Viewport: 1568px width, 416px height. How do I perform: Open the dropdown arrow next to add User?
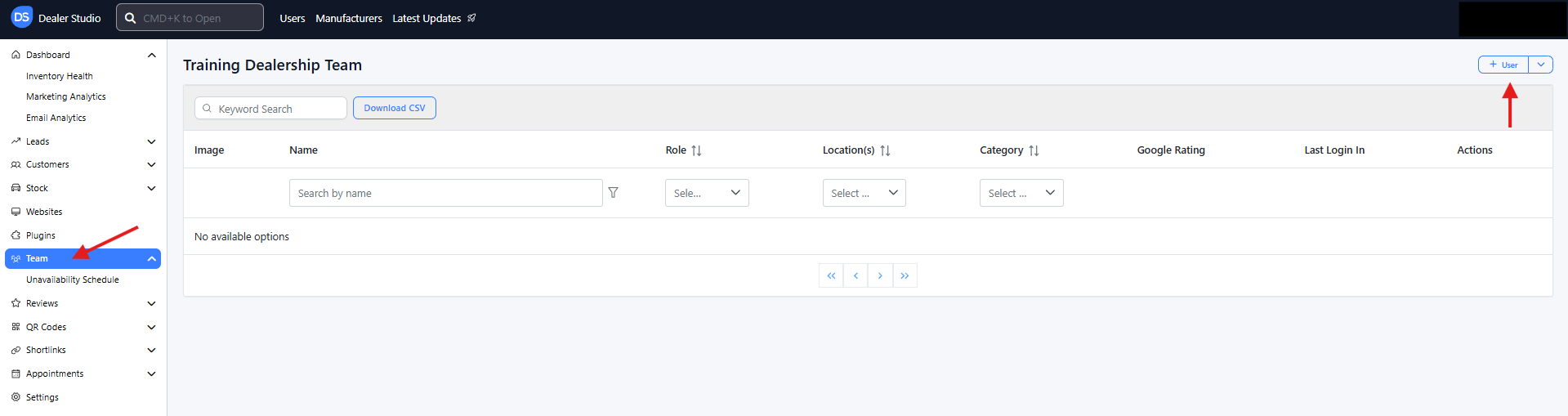click(x=1540, y=65)
